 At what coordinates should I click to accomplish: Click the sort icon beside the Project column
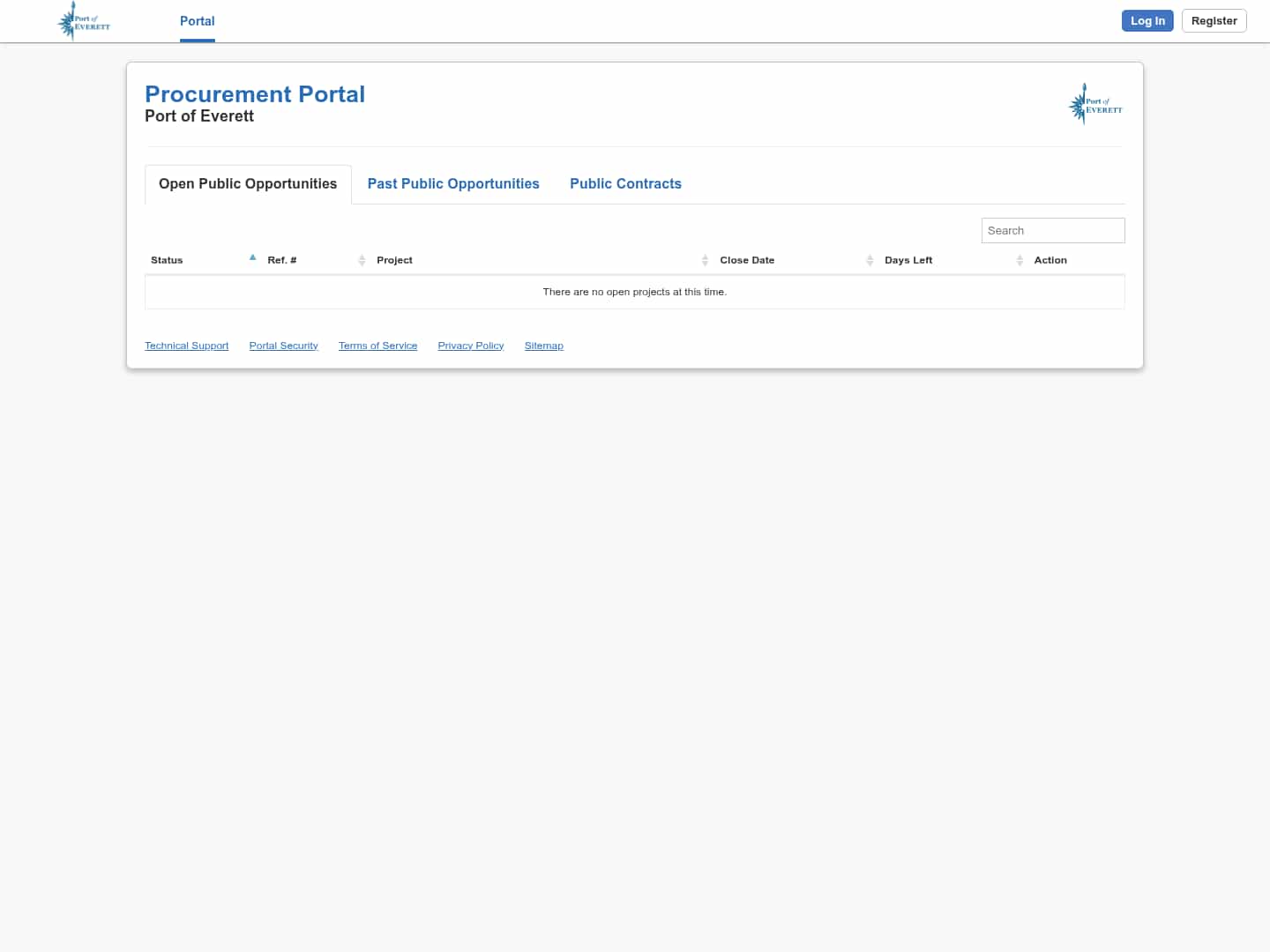tap(706, 260)
